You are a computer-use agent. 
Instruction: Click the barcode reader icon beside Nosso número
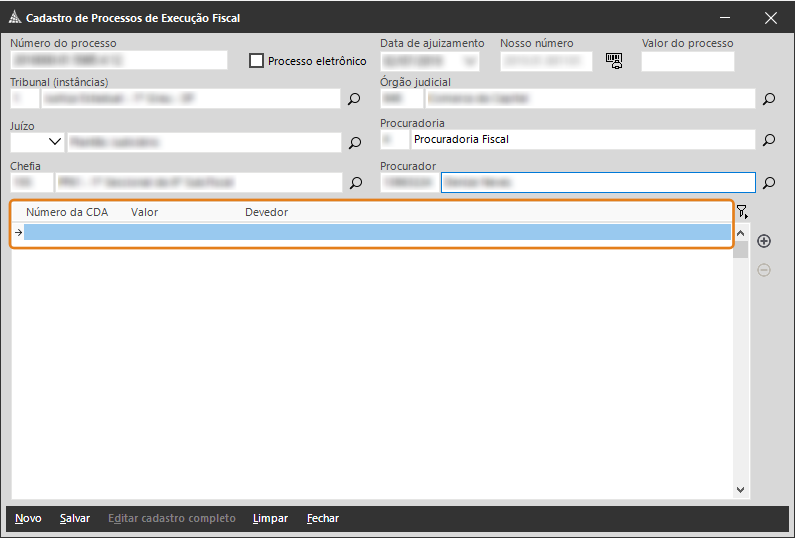(614, 61)
